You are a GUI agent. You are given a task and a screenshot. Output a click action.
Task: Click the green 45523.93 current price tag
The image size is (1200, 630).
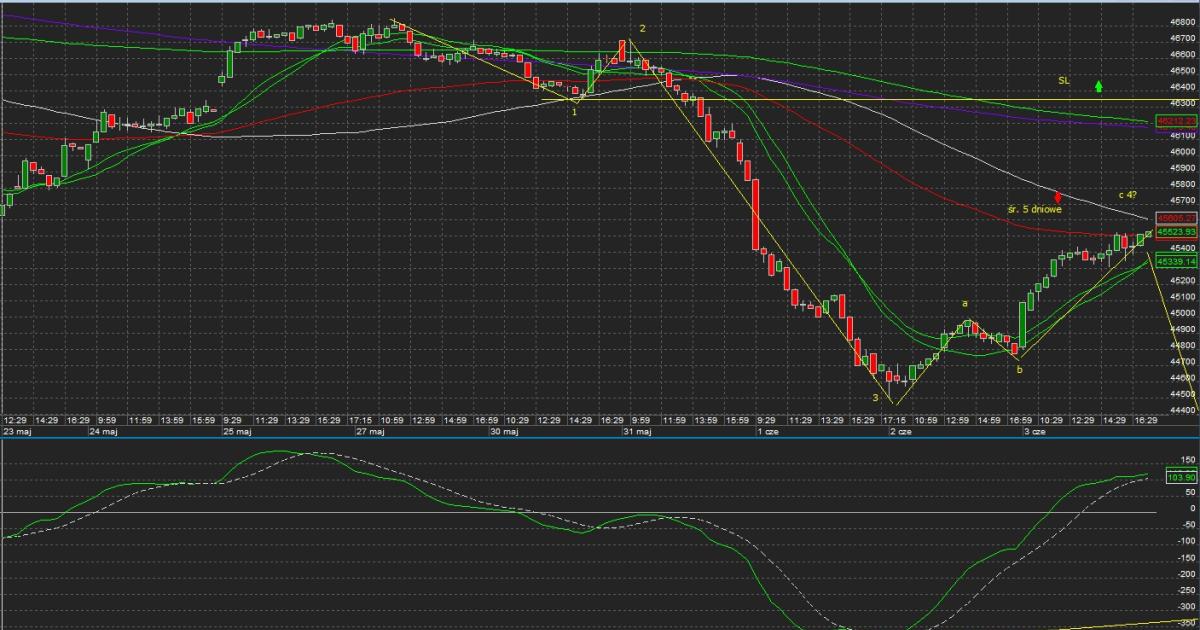1176,231
